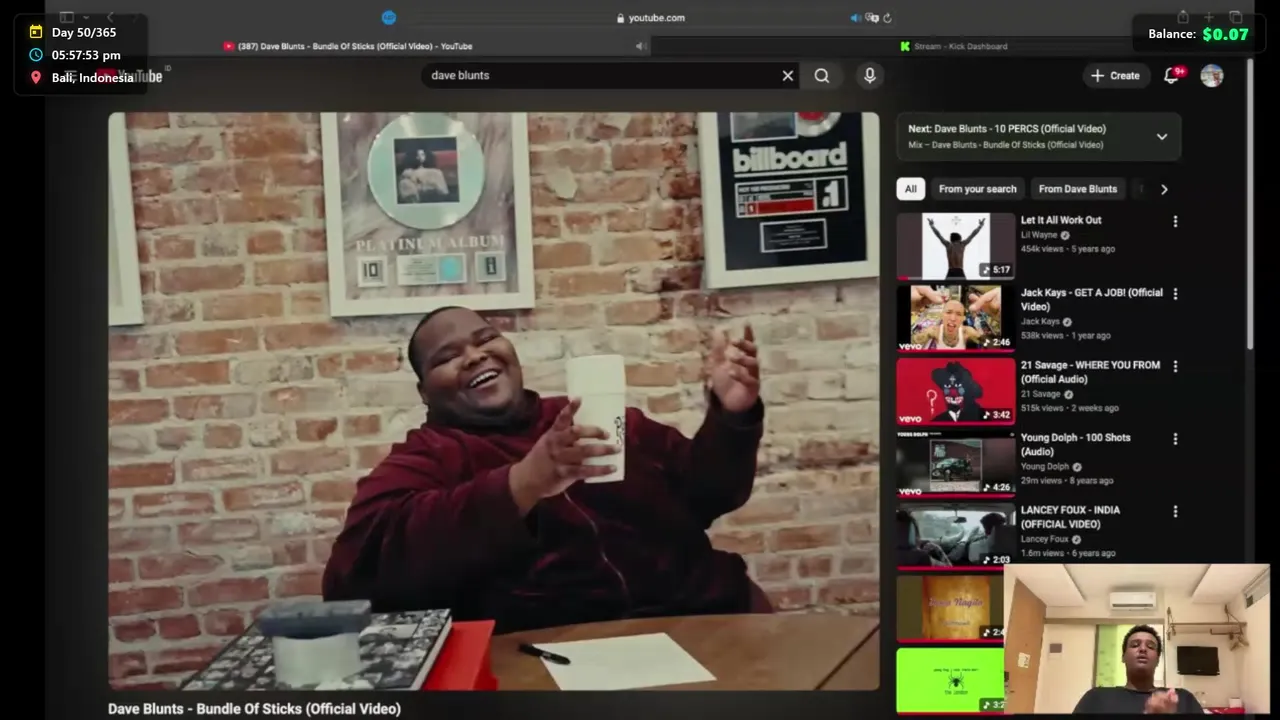
Task: Open options for '21 Savage - WHERE YOU FROM'
Action: pyautogui.click(x=1175, y=366)
